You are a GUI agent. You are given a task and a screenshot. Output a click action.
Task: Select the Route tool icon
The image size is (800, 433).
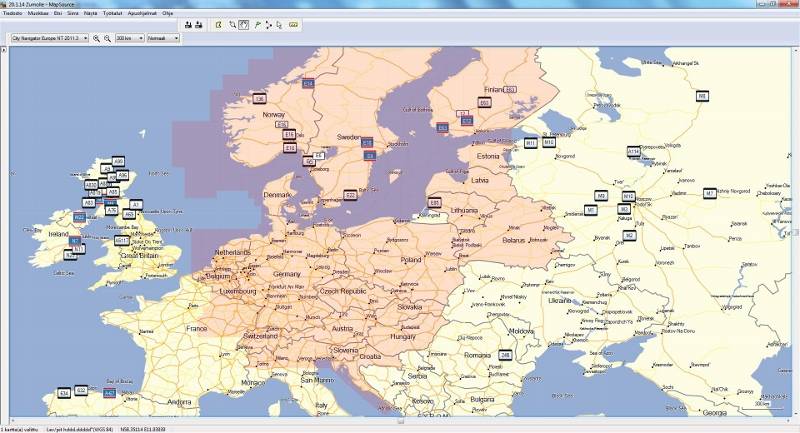(x=268, y=24)
